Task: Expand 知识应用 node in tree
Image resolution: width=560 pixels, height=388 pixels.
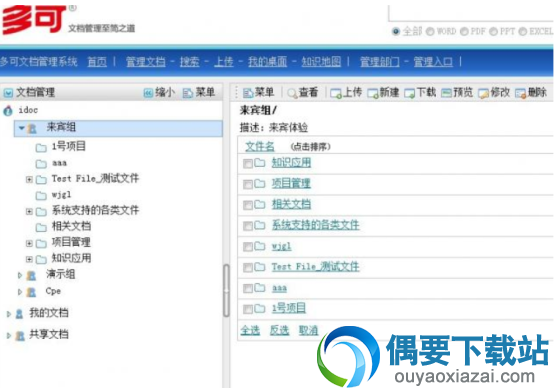Action: 29,259
